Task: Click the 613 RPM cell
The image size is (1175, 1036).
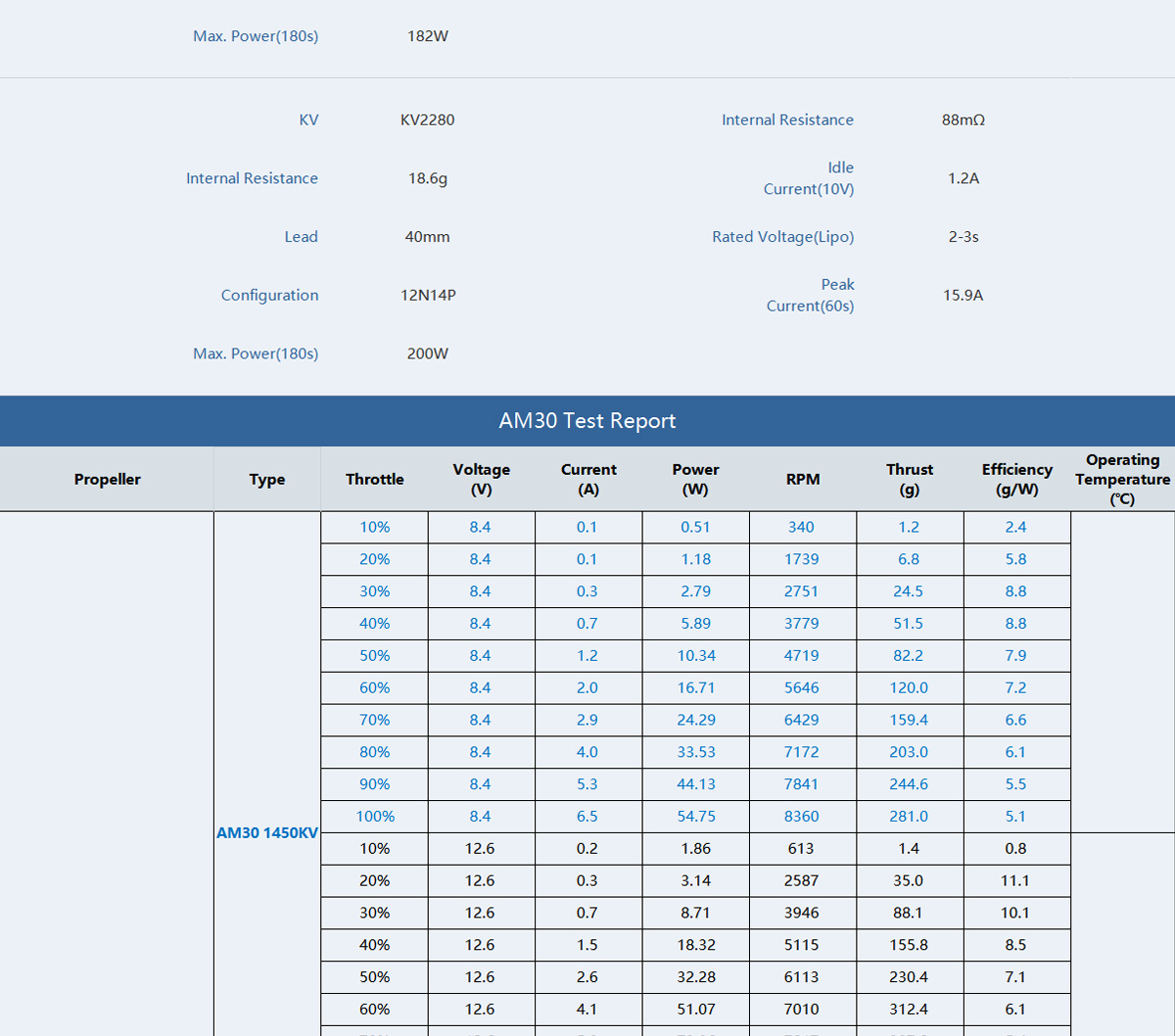Action: [803, 849]
